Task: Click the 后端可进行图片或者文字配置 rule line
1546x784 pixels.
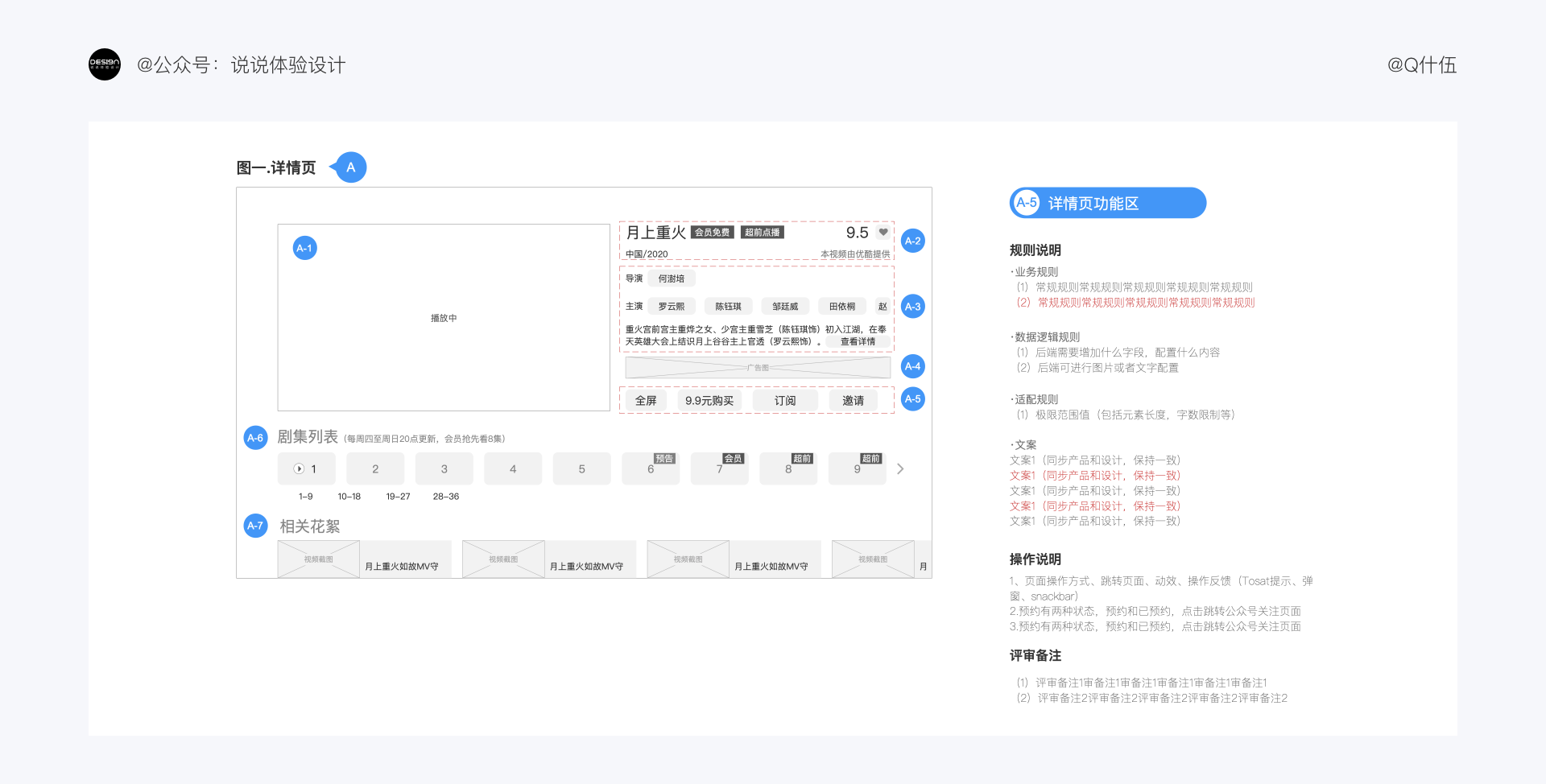Action: [x=1097, y=368]
